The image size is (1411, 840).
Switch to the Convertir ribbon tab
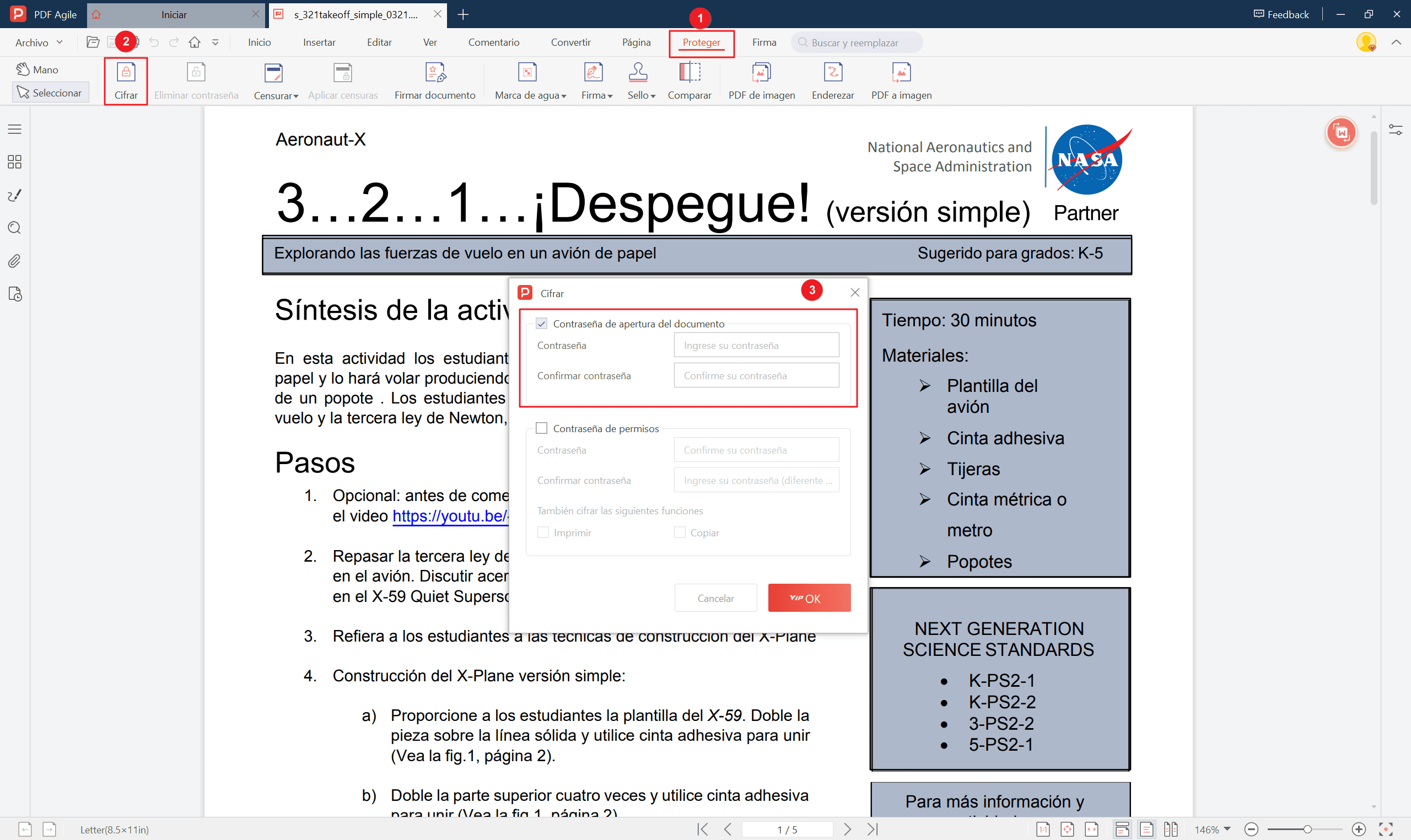pos(570,42)
